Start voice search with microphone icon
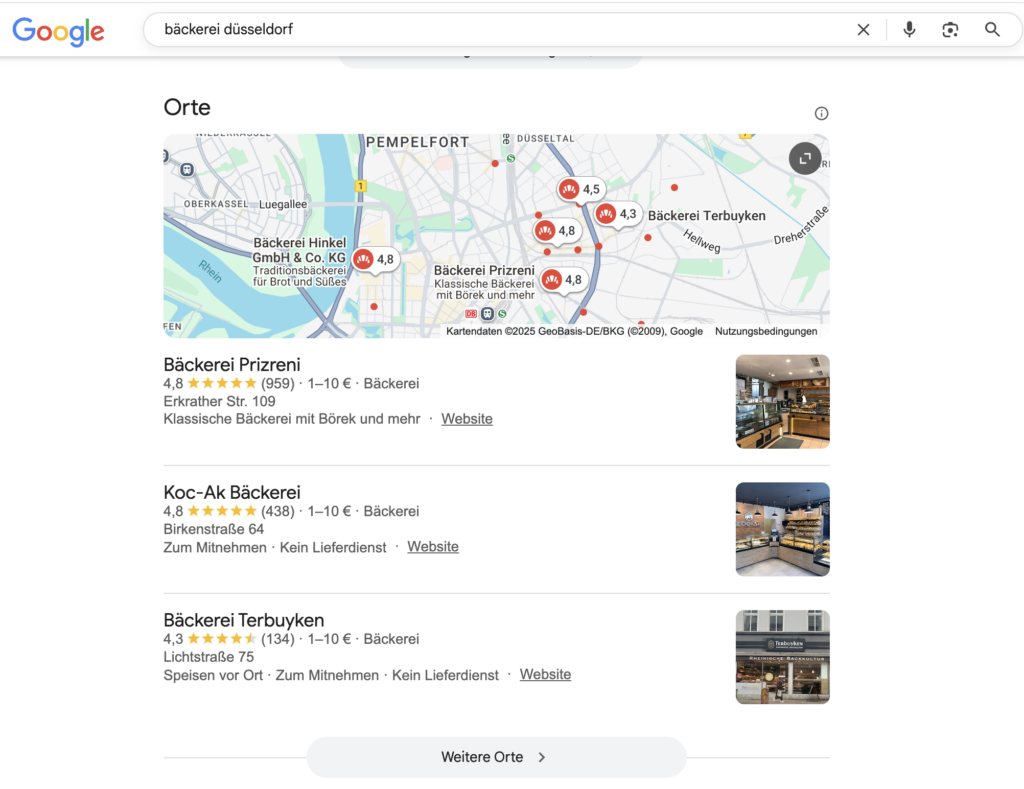The width and height of the screenshot is (1024, 789). [909, 30]
